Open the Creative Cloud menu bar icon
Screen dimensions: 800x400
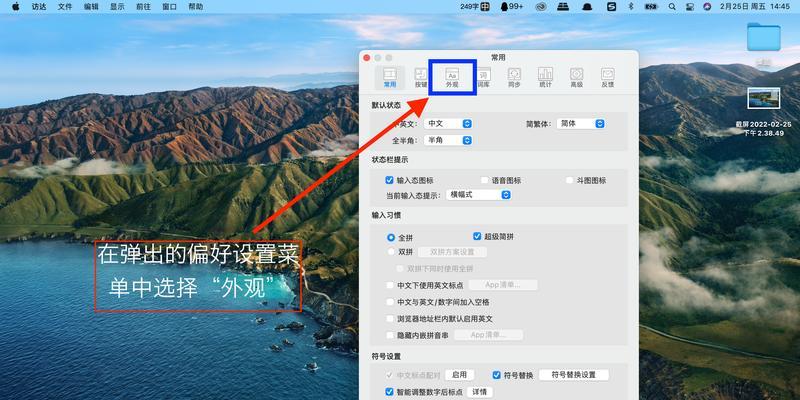[x=541, y=7]
